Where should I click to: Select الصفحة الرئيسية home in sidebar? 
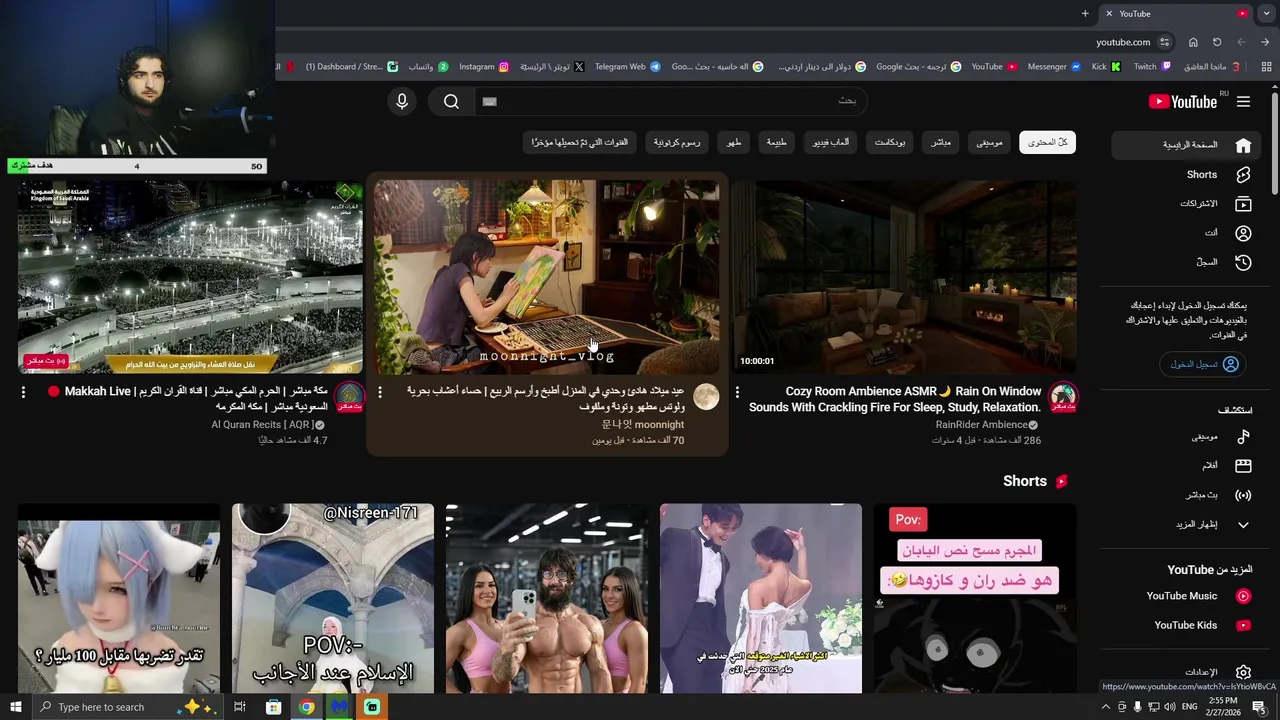1184,145
